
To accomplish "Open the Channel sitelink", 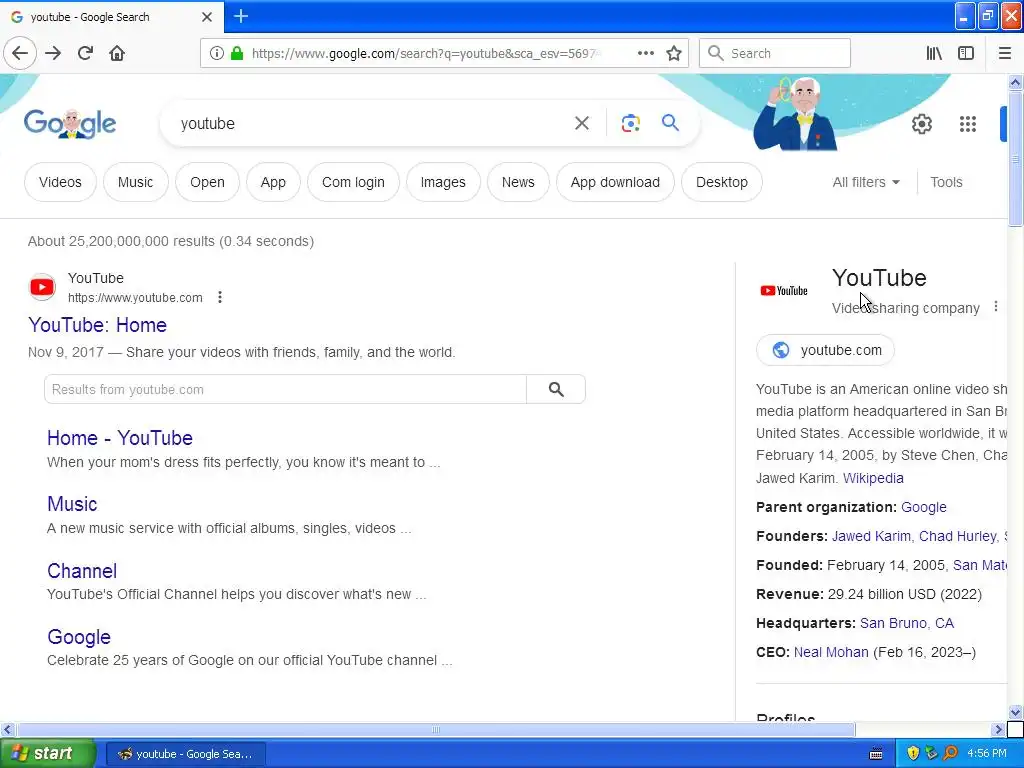I will (82, 571).
